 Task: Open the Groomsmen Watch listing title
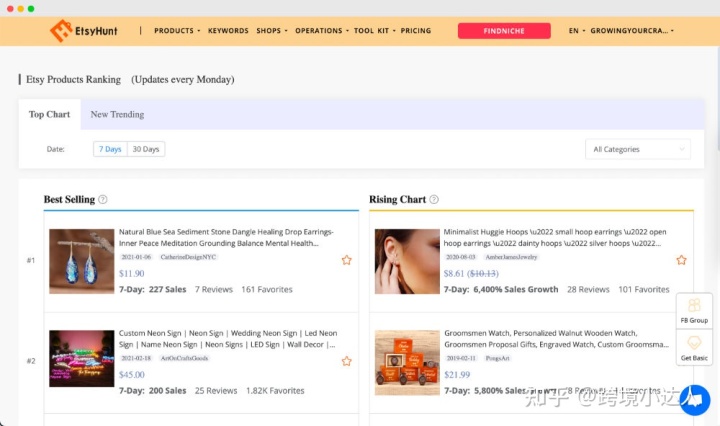pyautogui.click(x=556, y=339)
